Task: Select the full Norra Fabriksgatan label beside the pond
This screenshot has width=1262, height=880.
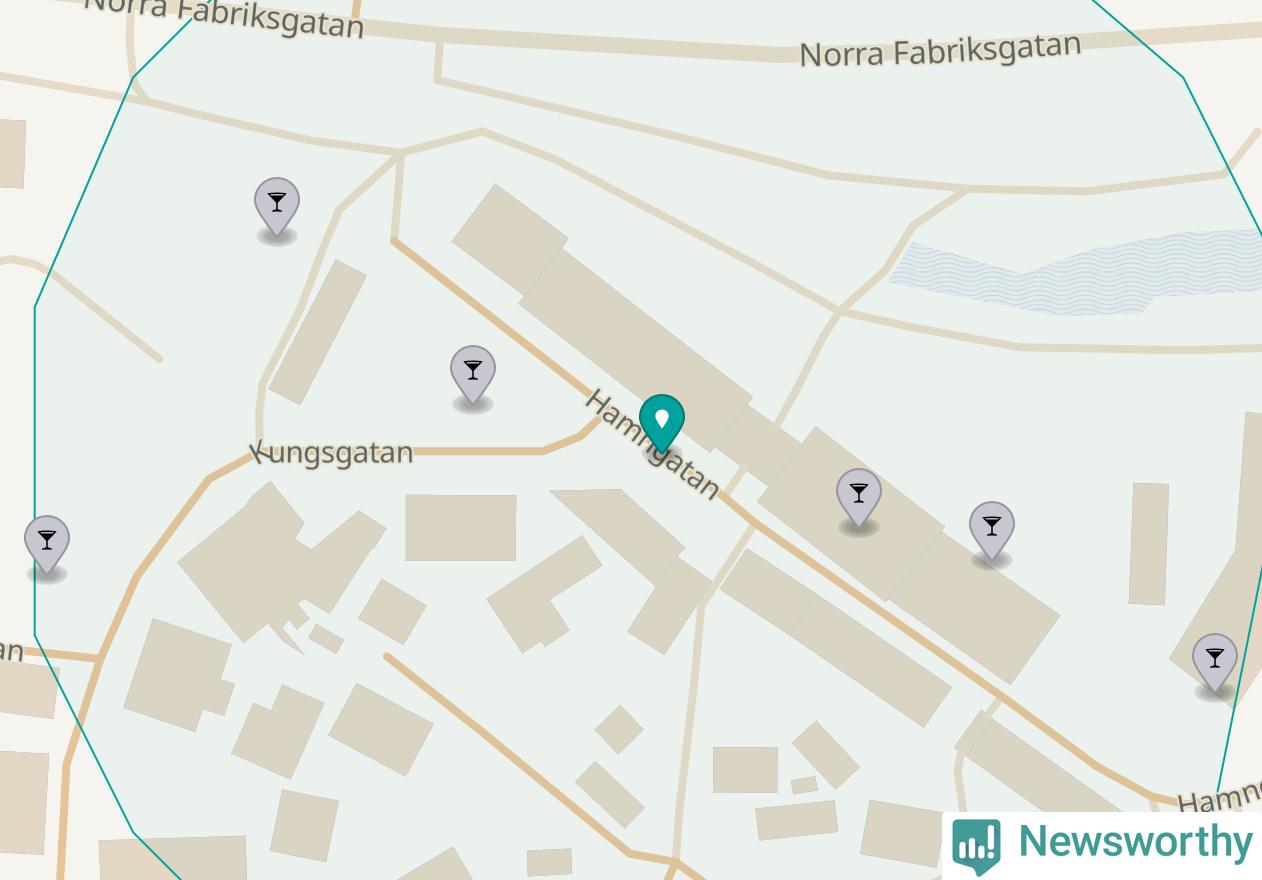Action: click(940, 50)
